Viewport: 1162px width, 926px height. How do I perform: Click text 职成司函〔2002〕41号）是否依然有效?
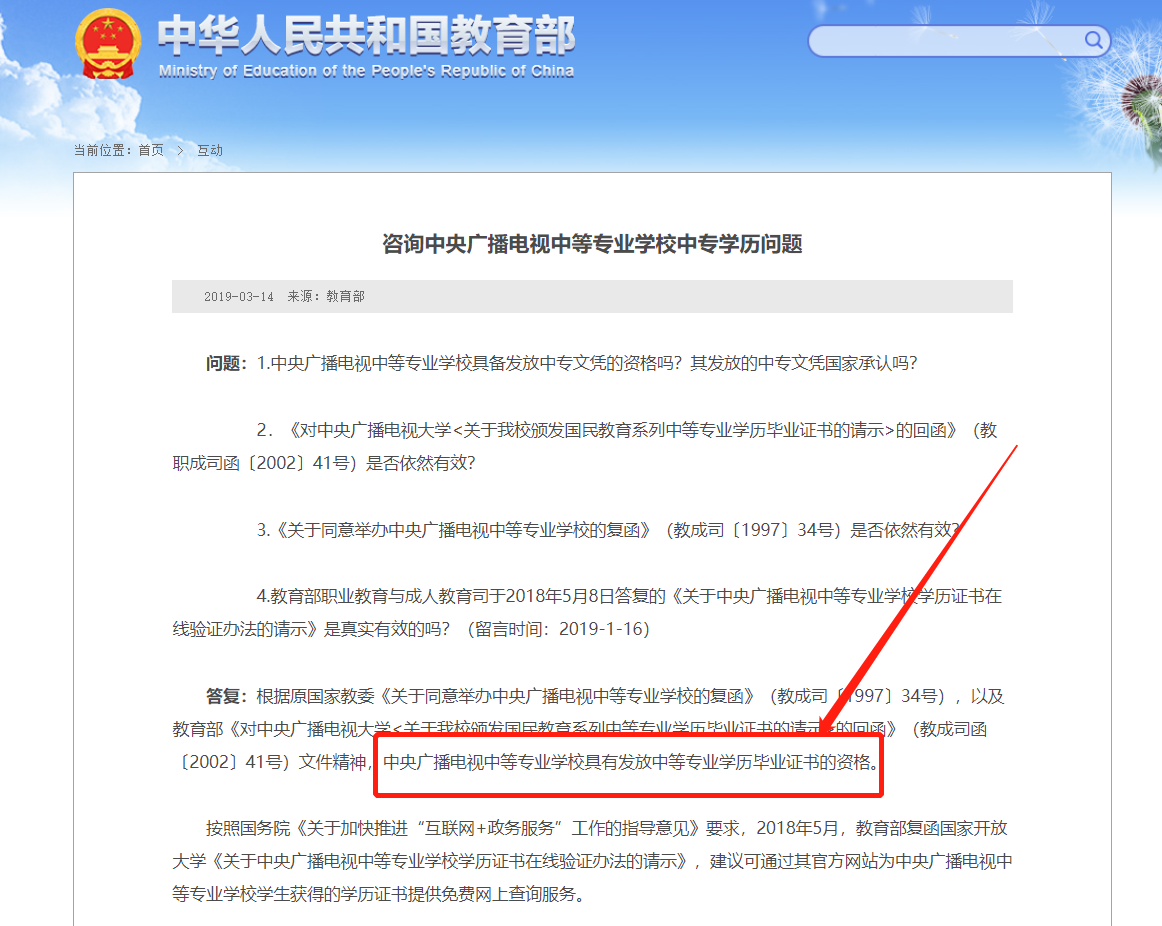(x=324, y=463)
